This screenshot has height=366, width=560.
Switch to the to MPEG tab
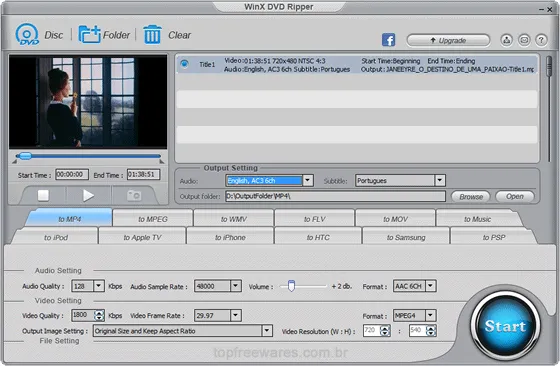point(153,219)
